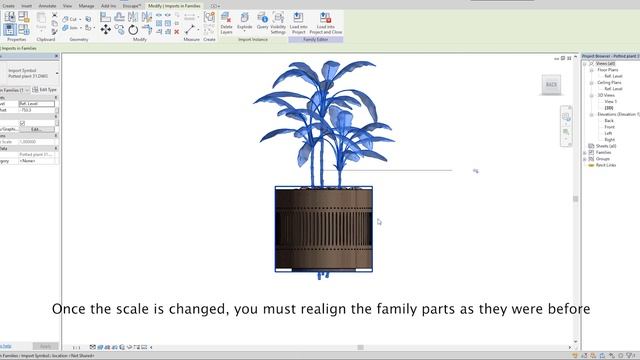Click the Cut to Clipboard scissors icon

54,15
